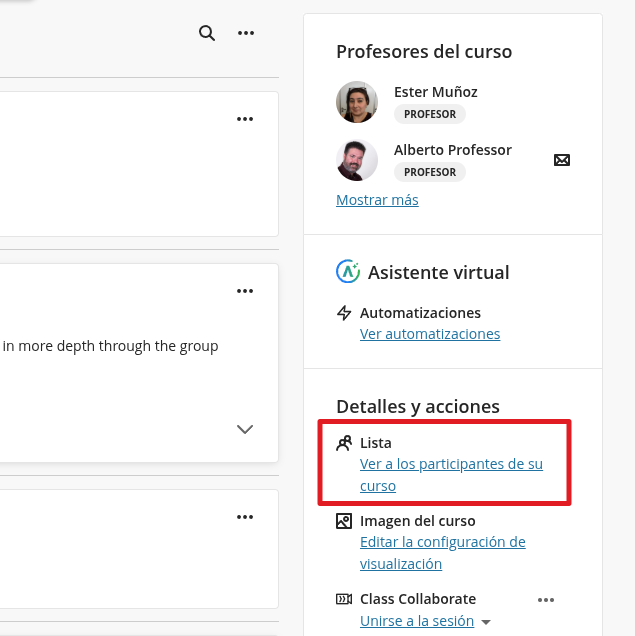Click the PROFESOR badge under Alberto Professor
Screen dimensions: 635x636
click(x=430, y=172)
